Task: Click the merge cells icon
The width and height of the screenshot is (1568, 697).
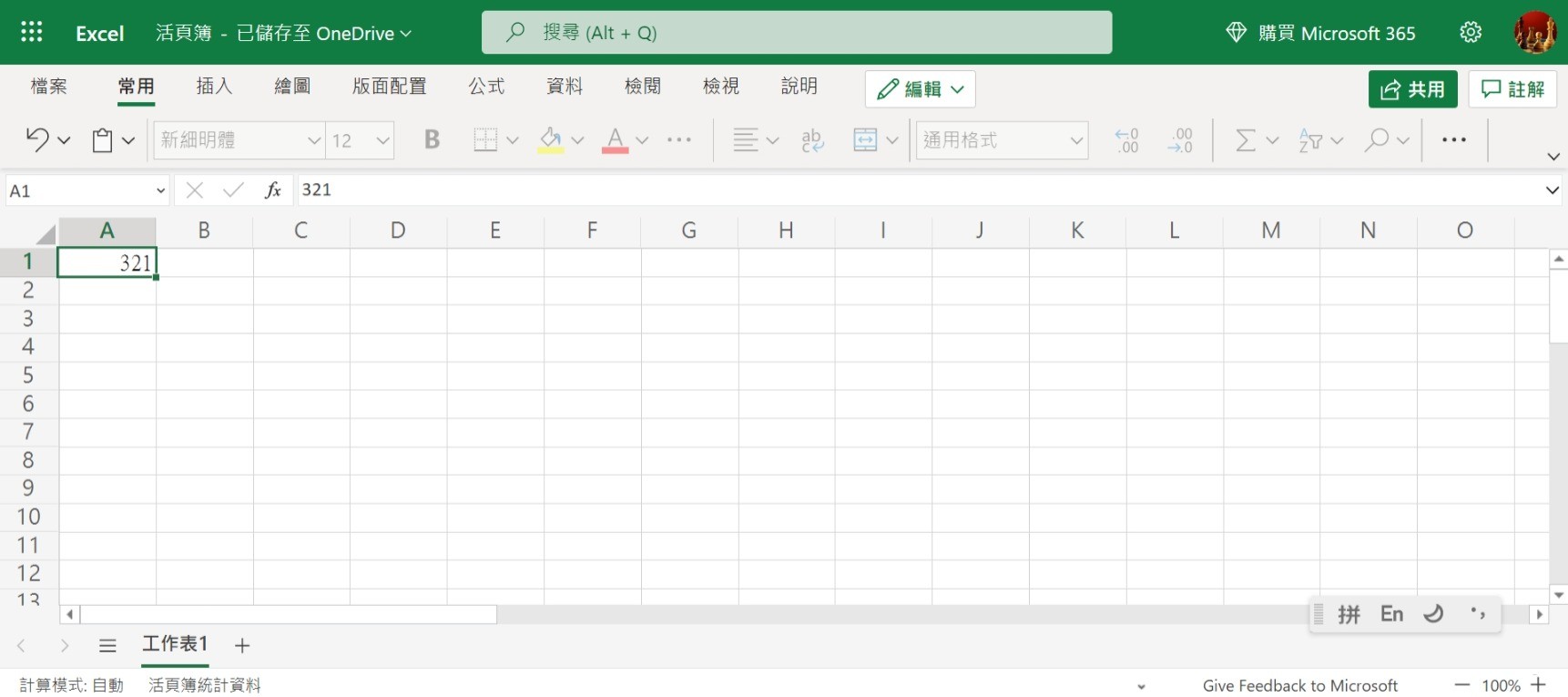Action: click(865, 139)
